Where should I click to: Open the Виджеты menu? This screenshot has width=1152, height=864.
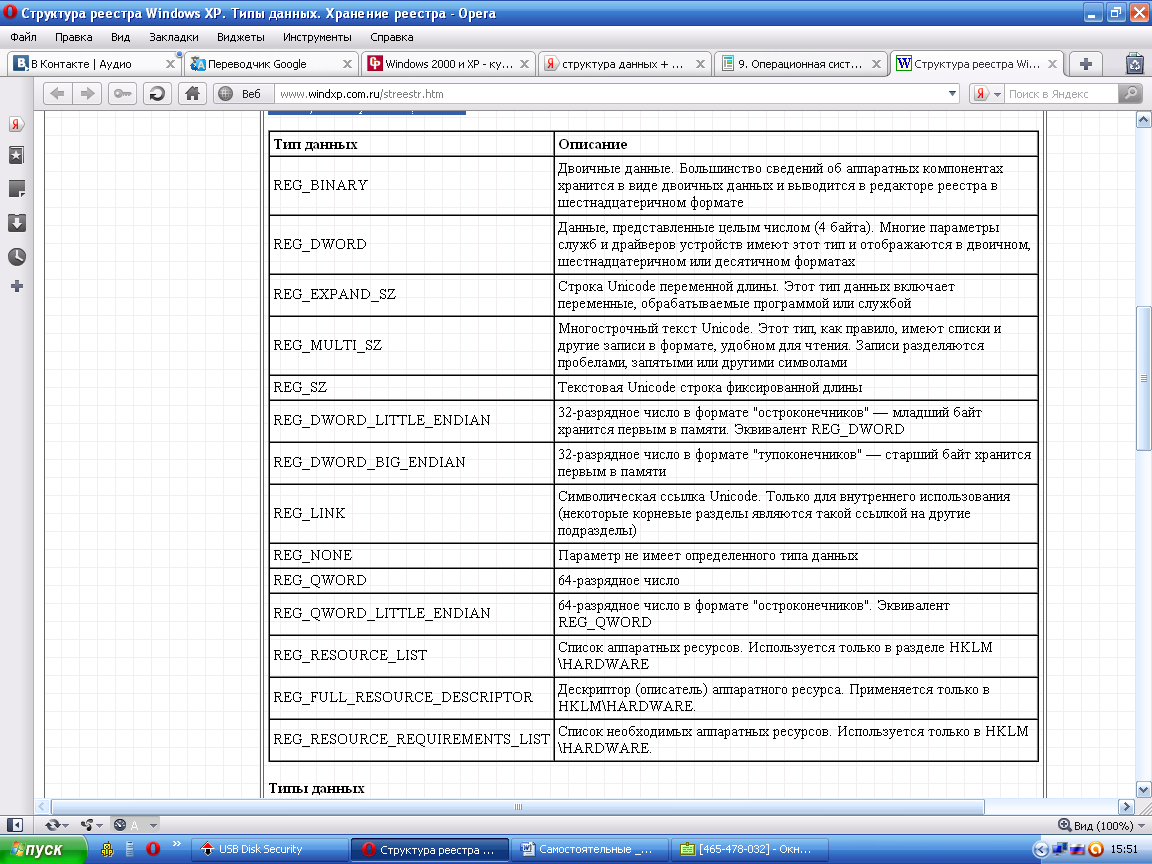pos(240,37)
